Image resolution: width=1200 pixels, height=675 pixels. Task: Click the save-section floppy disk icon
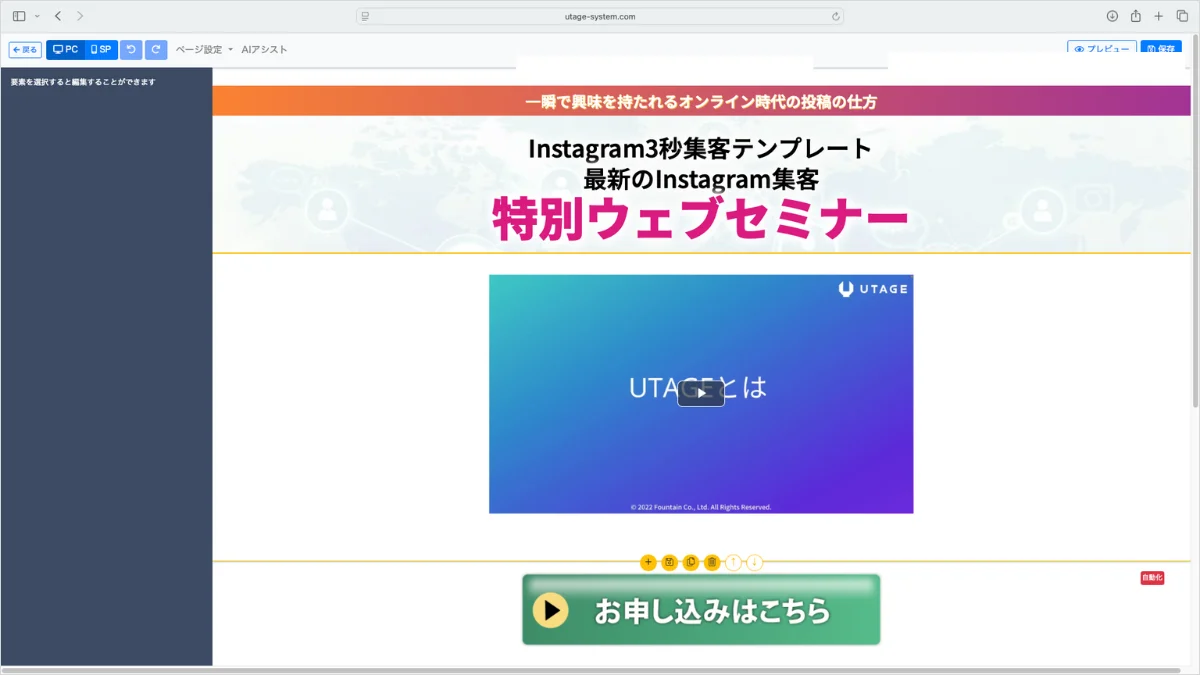tap(669, 563)
